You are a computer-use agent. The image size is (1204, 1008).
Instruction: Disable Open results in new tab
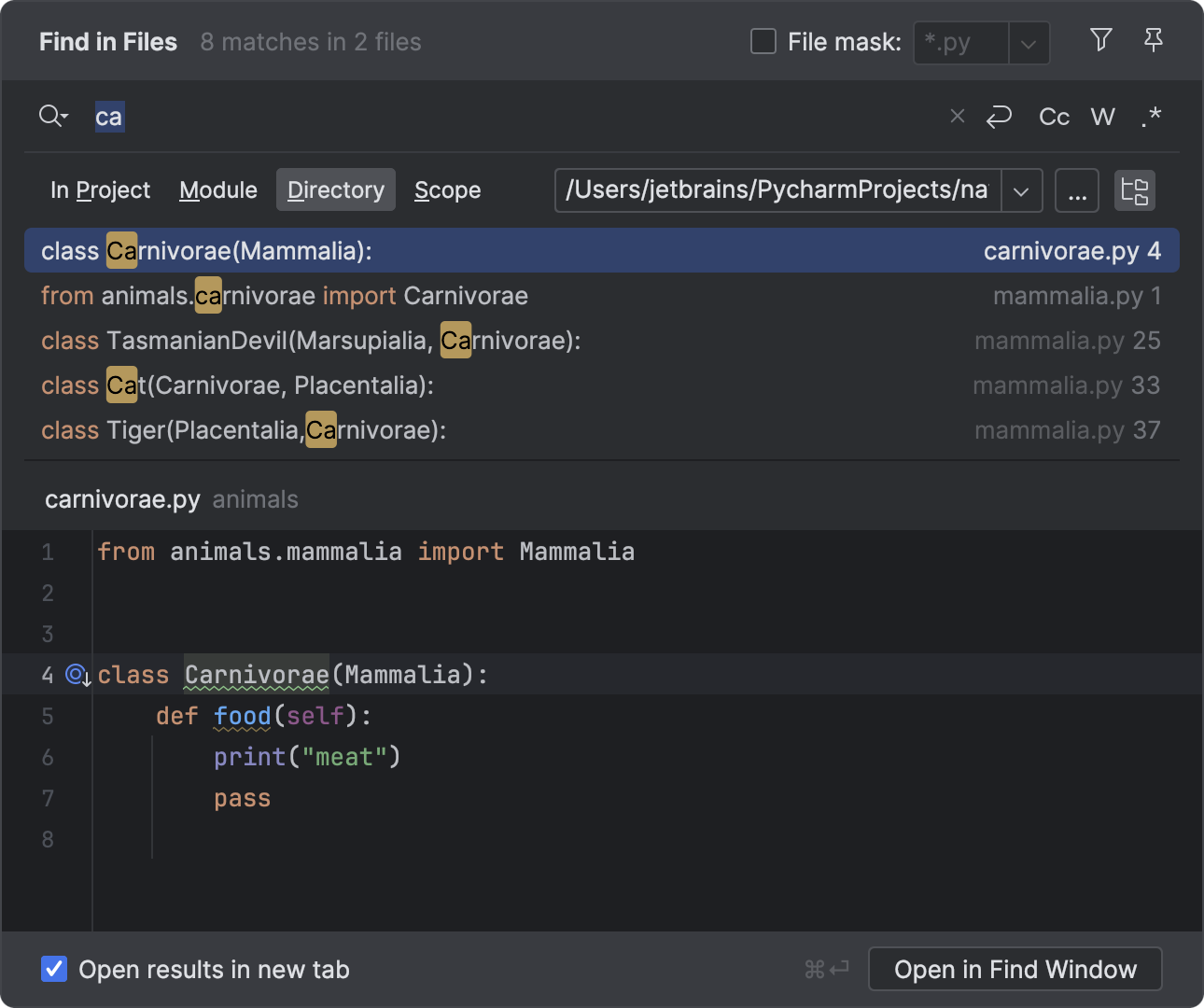pos(53,969)
